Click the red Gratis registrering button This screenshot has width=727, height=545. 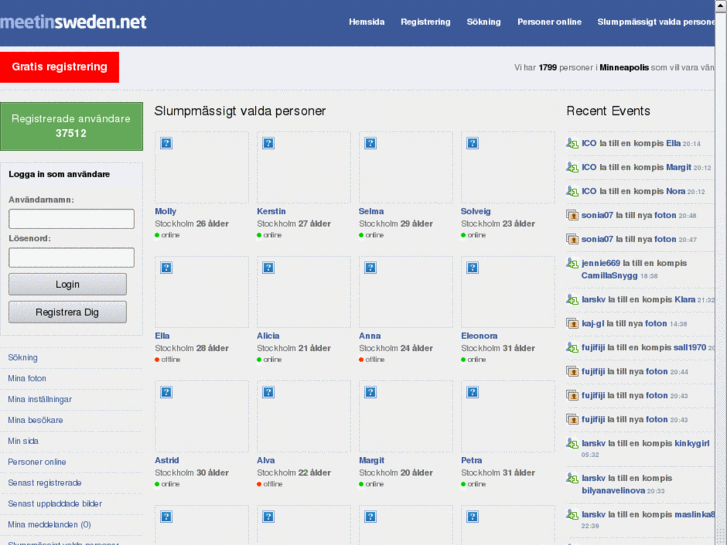click(x=59, y=67)
